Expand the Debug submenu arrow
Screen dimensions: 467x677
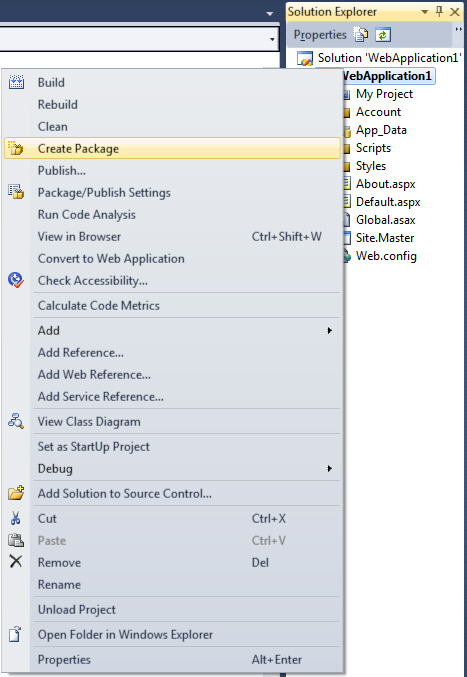pyautogui.click(x=329, y=468)
